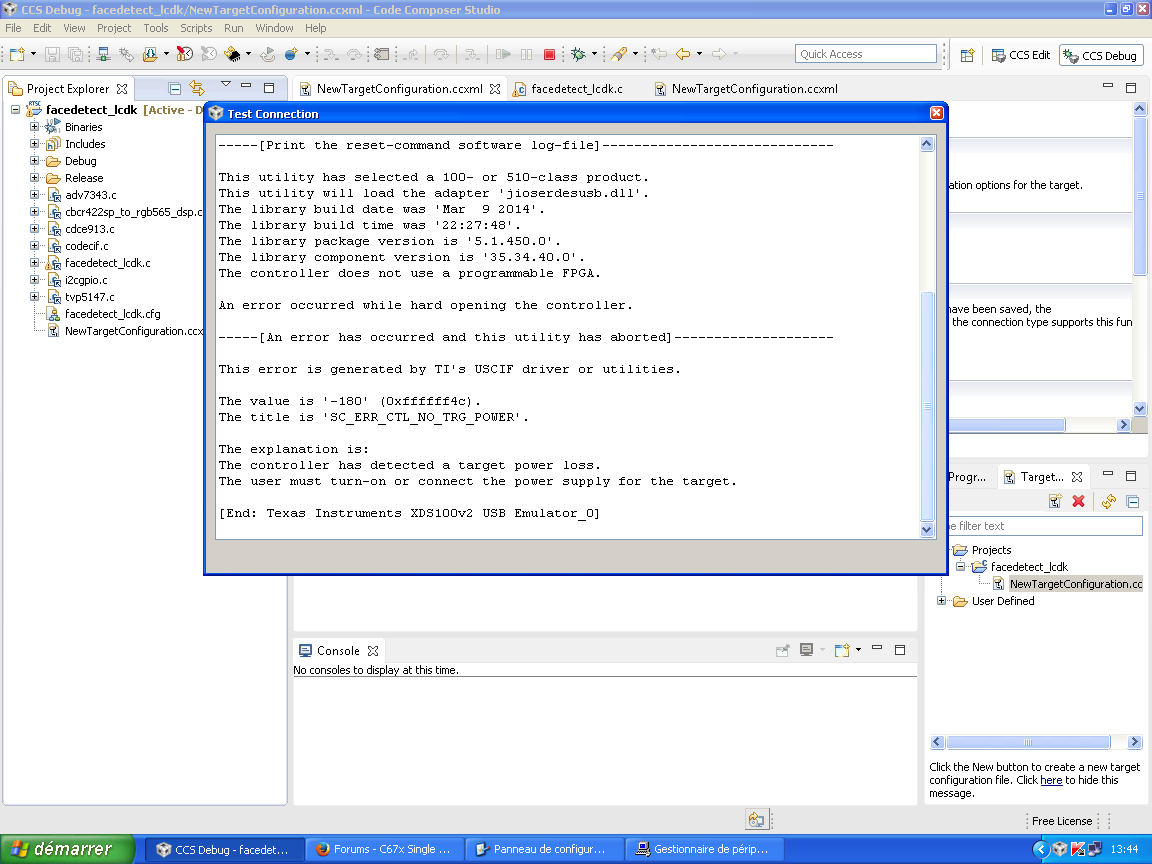This screenshot has width=1152, height=864.
Task: Click the Open Perspective icon
Action: [x=967, y=55]
